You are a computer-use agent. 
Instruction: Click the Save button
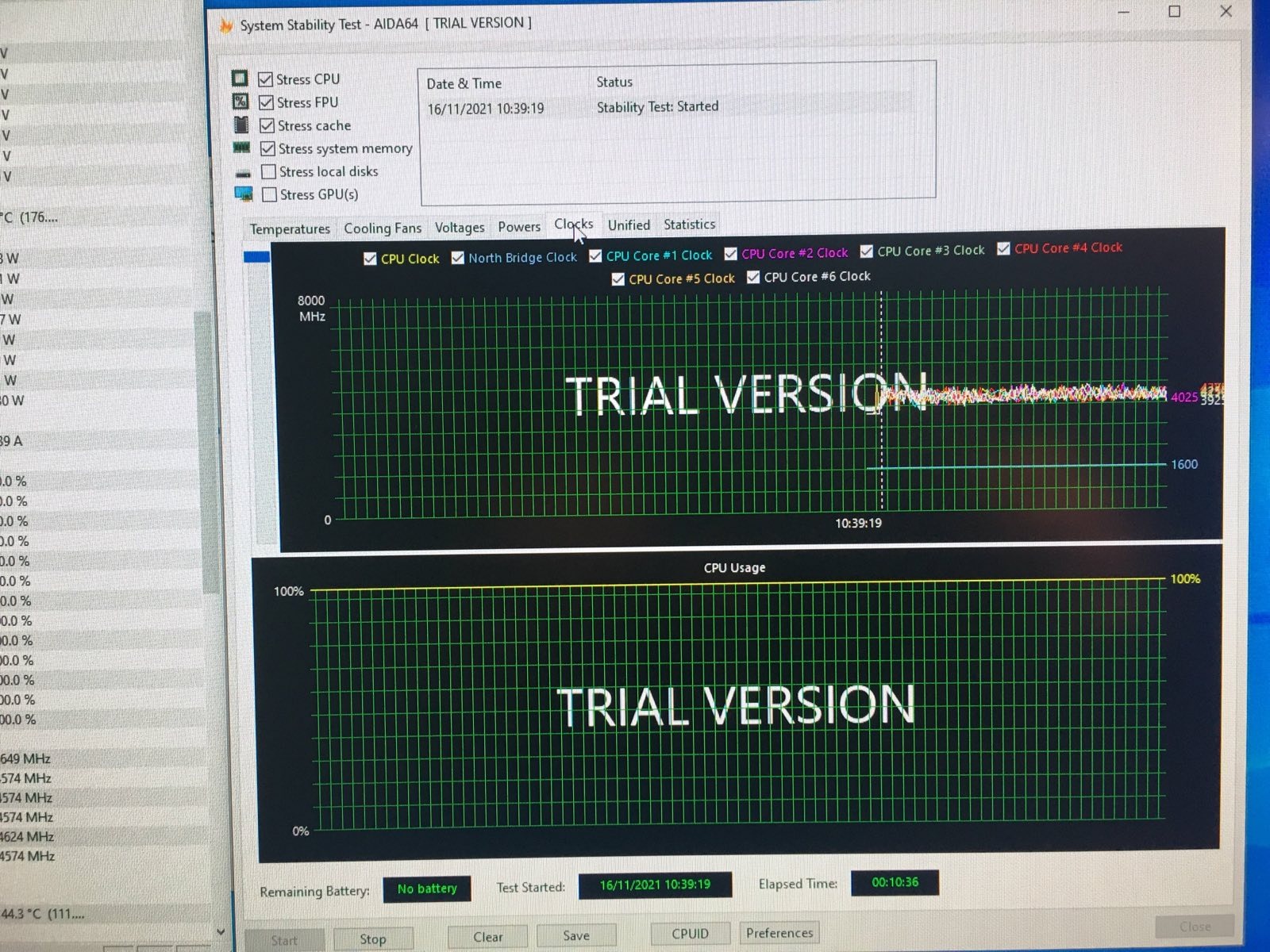(575, 935)
